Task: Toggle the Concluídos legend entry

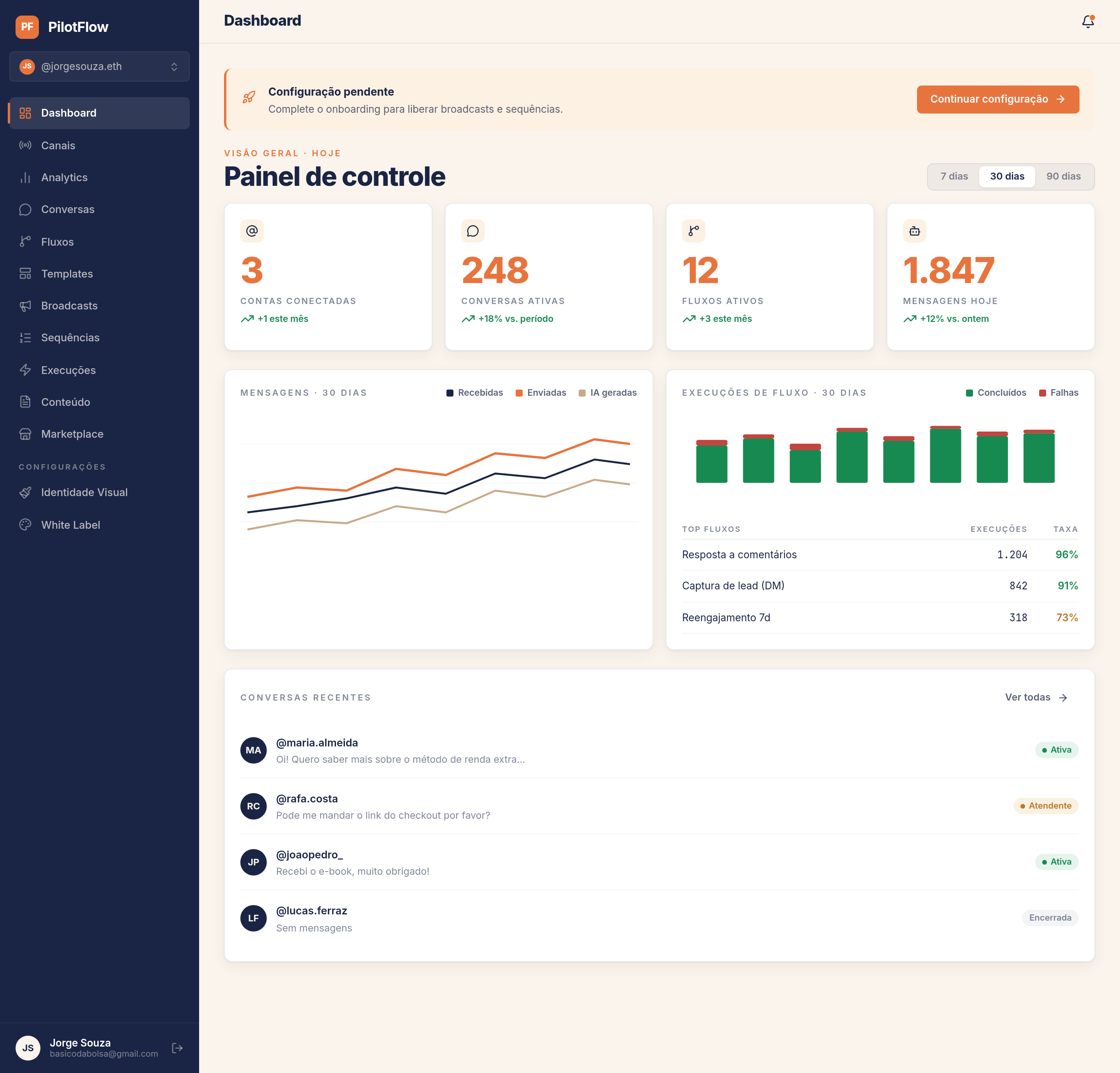Action: [x=996, y=393]
